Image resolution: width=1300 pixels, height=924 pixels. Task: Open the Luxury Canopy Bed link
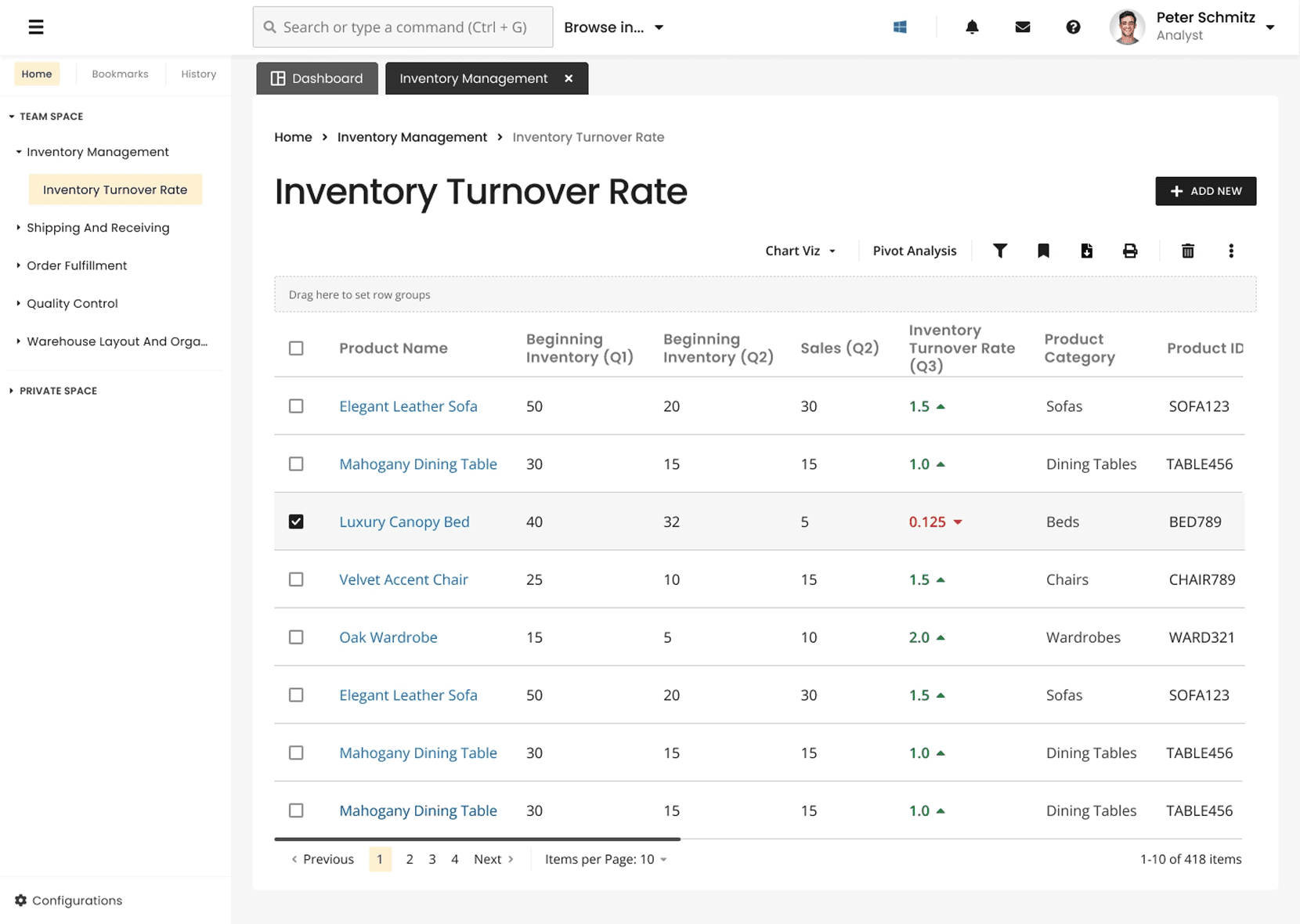(x=404, y=522)
